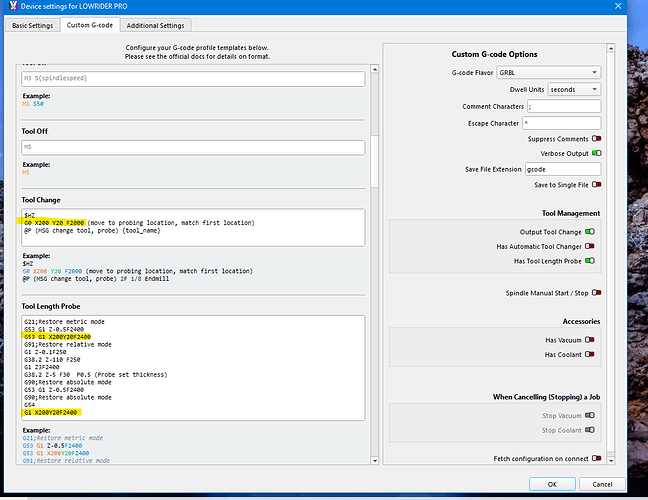The image size is (648, 500).
Task: Click the 'Tool Change' section heading
Action: pos(41,200)
